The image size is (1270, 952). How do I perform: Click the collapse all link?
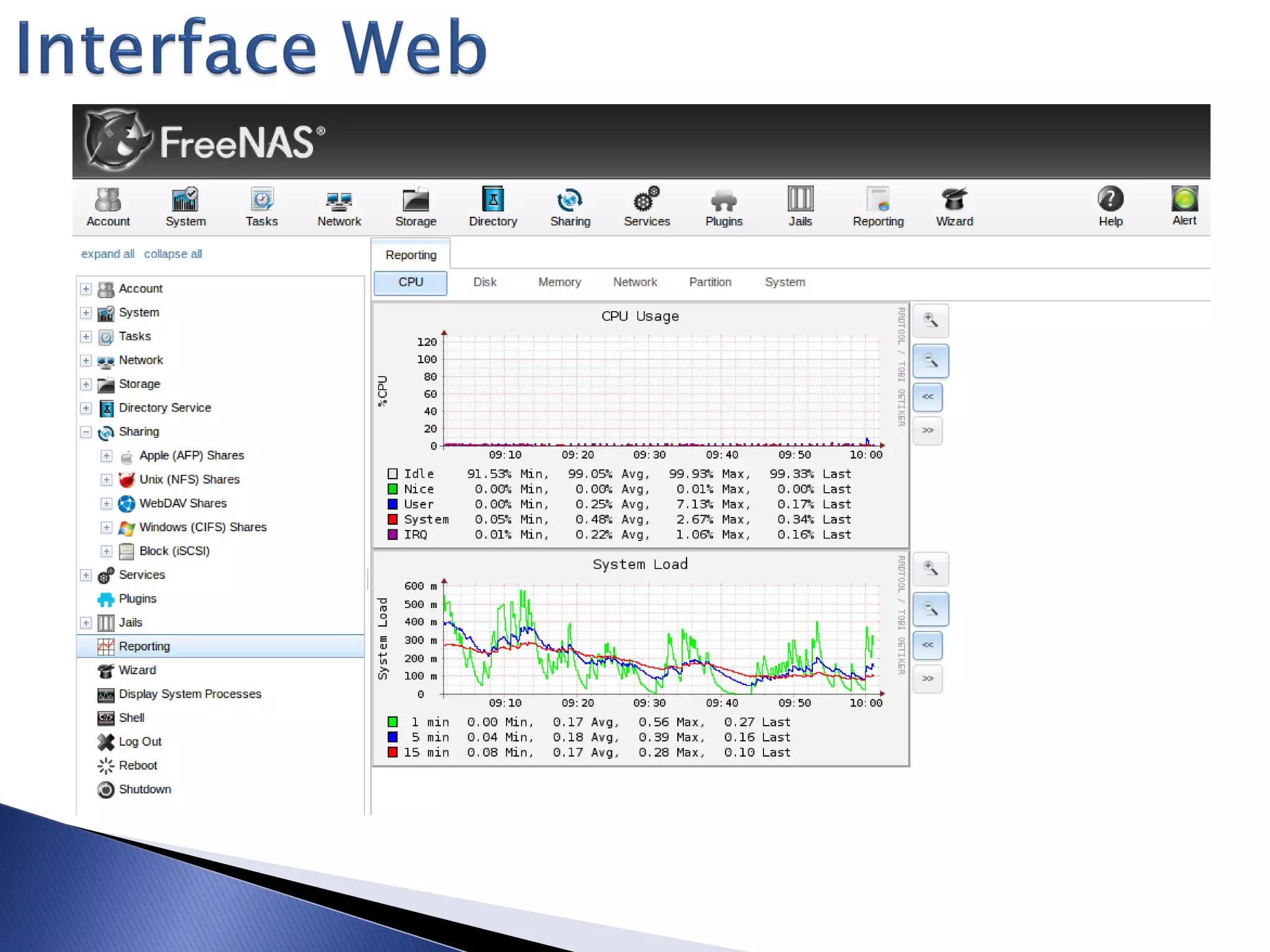172,254
